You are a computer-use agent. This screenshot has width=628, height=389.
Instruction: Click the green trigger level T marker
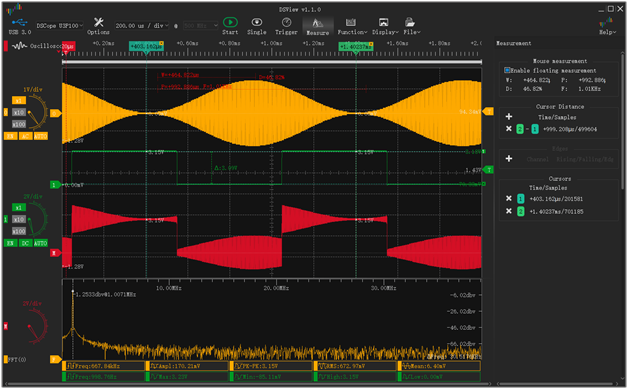[x=488, y=170]
